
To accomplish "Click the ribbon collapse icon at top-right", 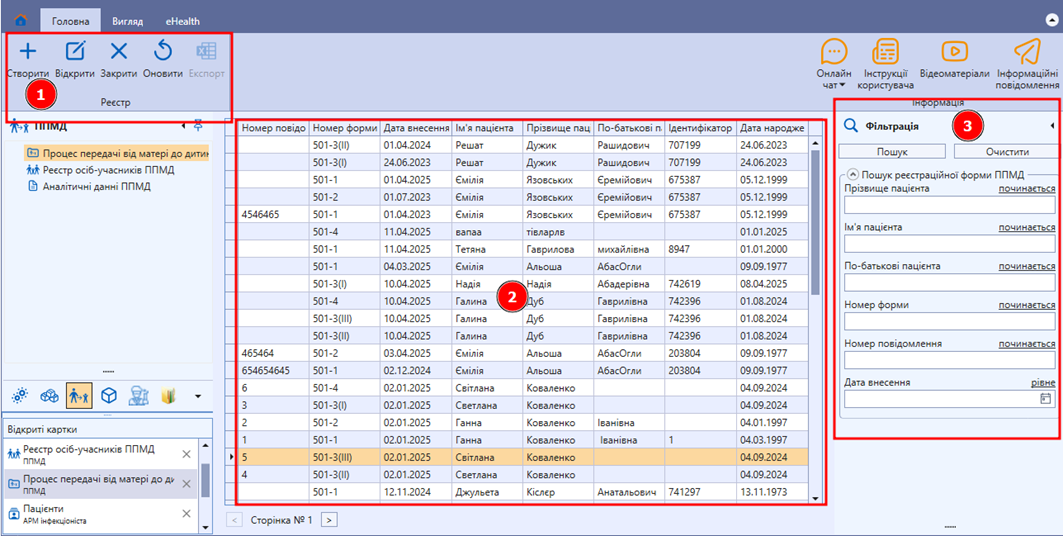I will click(x=1051, y=21).
